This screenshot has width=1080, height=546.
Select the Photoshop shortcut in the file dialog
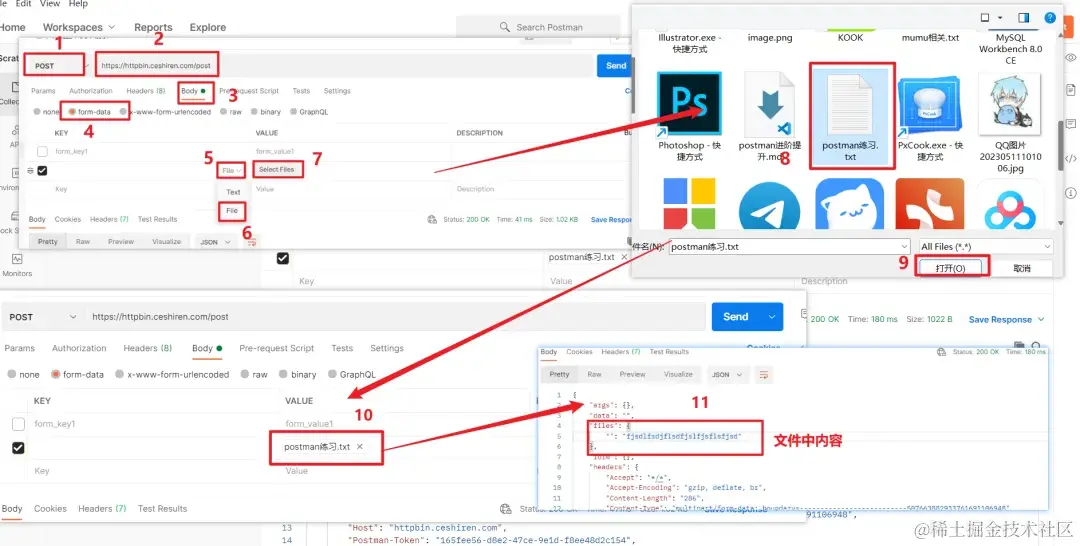[x=689, y=103]
